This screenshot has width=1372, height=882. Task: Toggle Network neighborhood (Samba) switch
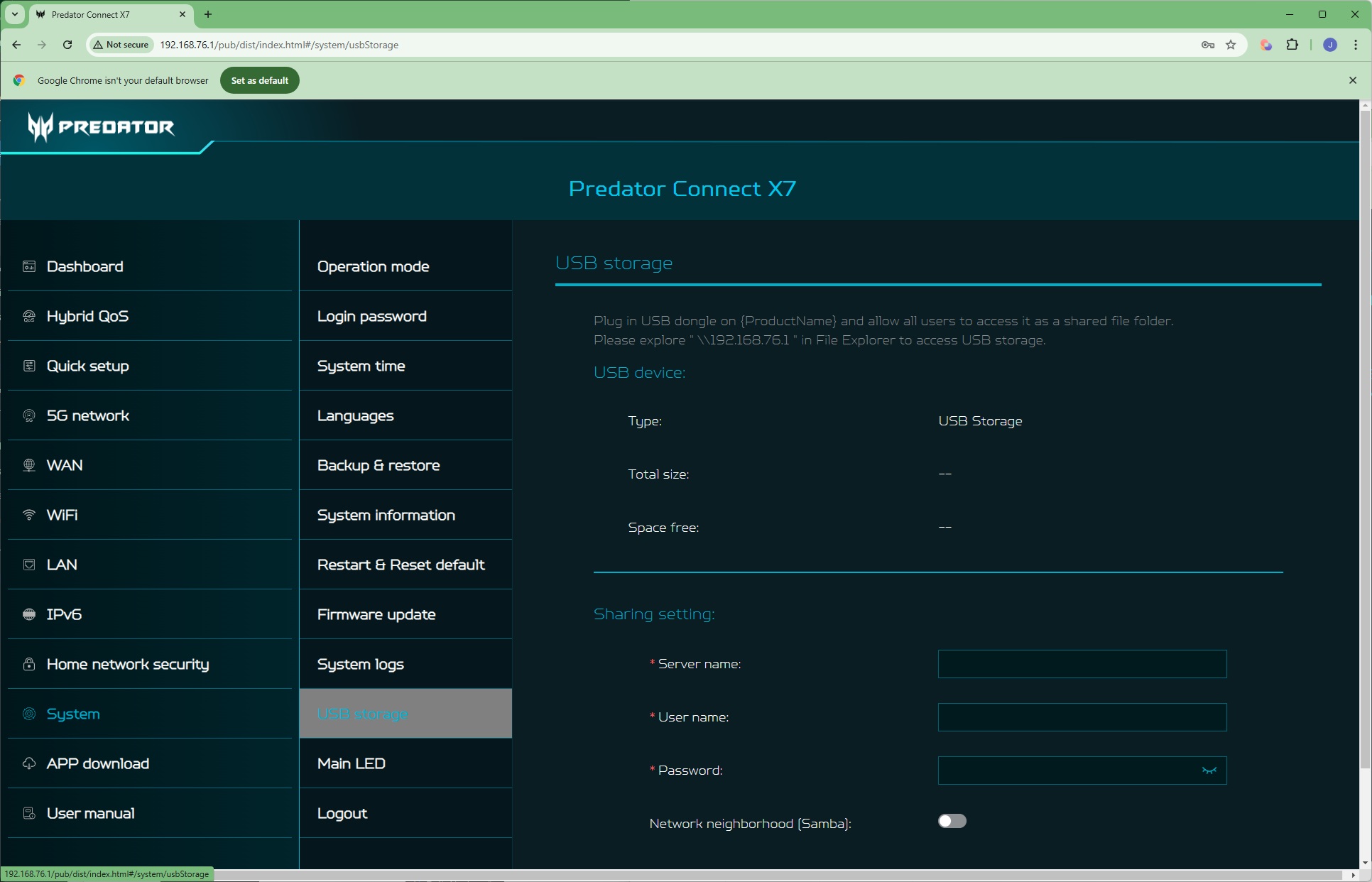click(952, 821)
